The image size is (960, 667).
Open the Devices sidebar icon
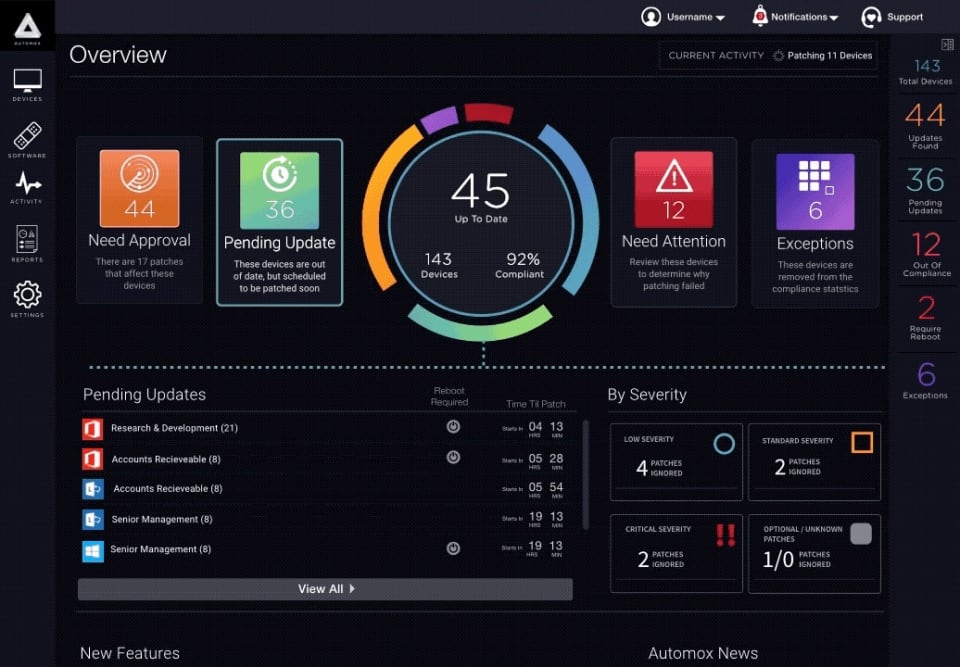27,84
